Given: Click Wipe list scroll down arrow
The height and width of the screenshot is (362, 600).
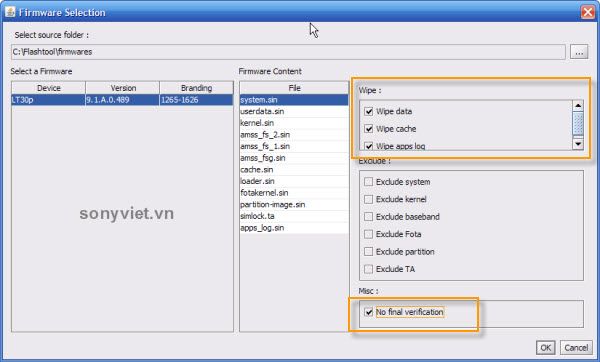Looking at the screenshot, I should coord(578,144).
